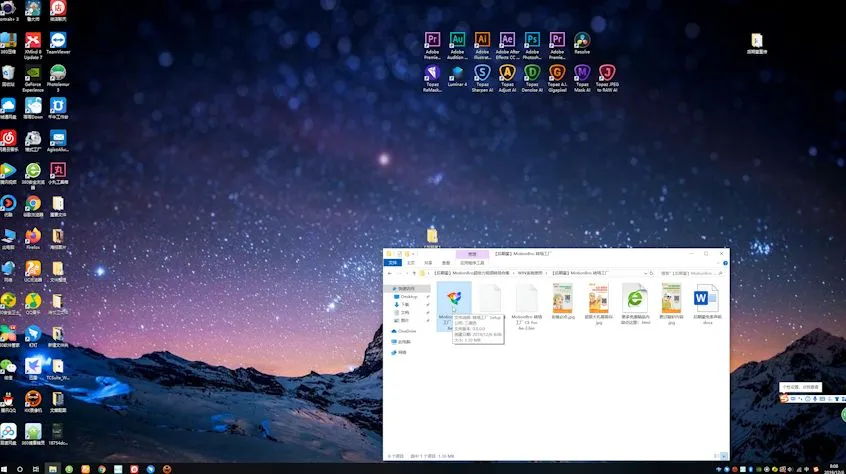Viewport: 846px width, 474px height.
Task: Open Google Chrome desktop shortcut
Action: click(x=33, y=206)
